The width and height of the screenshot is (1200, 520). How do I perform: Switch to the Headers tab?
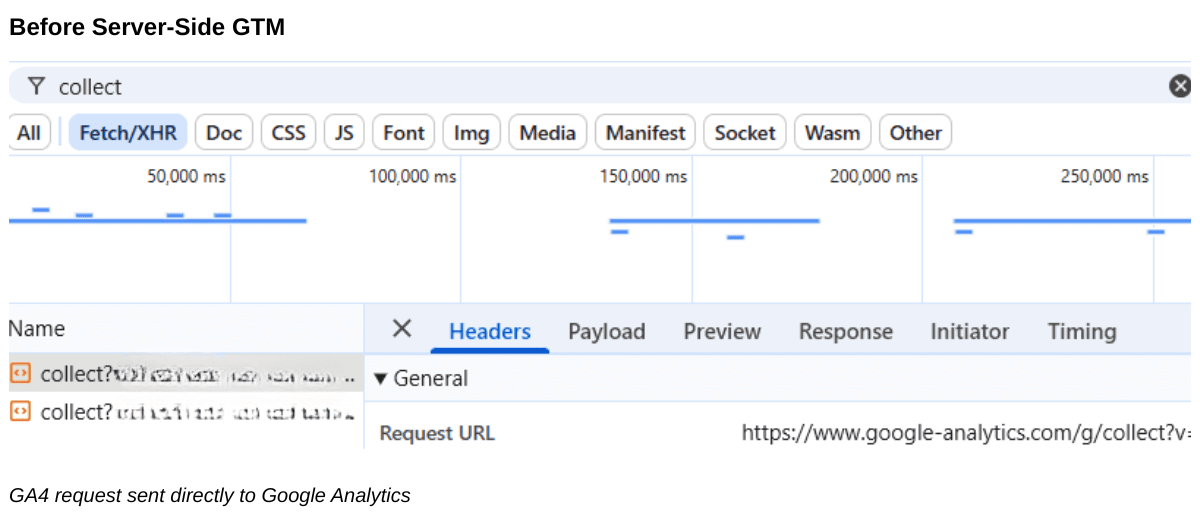point(490,332)
